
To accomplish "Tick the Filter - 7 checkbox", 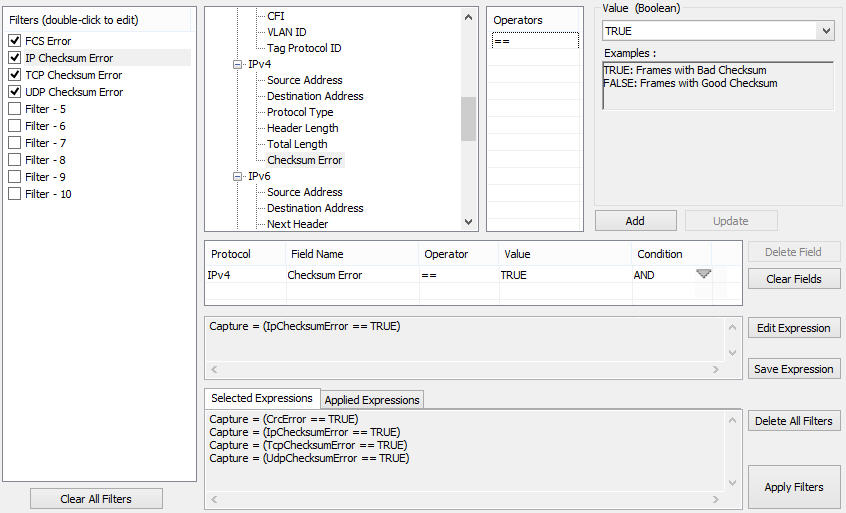I will [15, 142].
